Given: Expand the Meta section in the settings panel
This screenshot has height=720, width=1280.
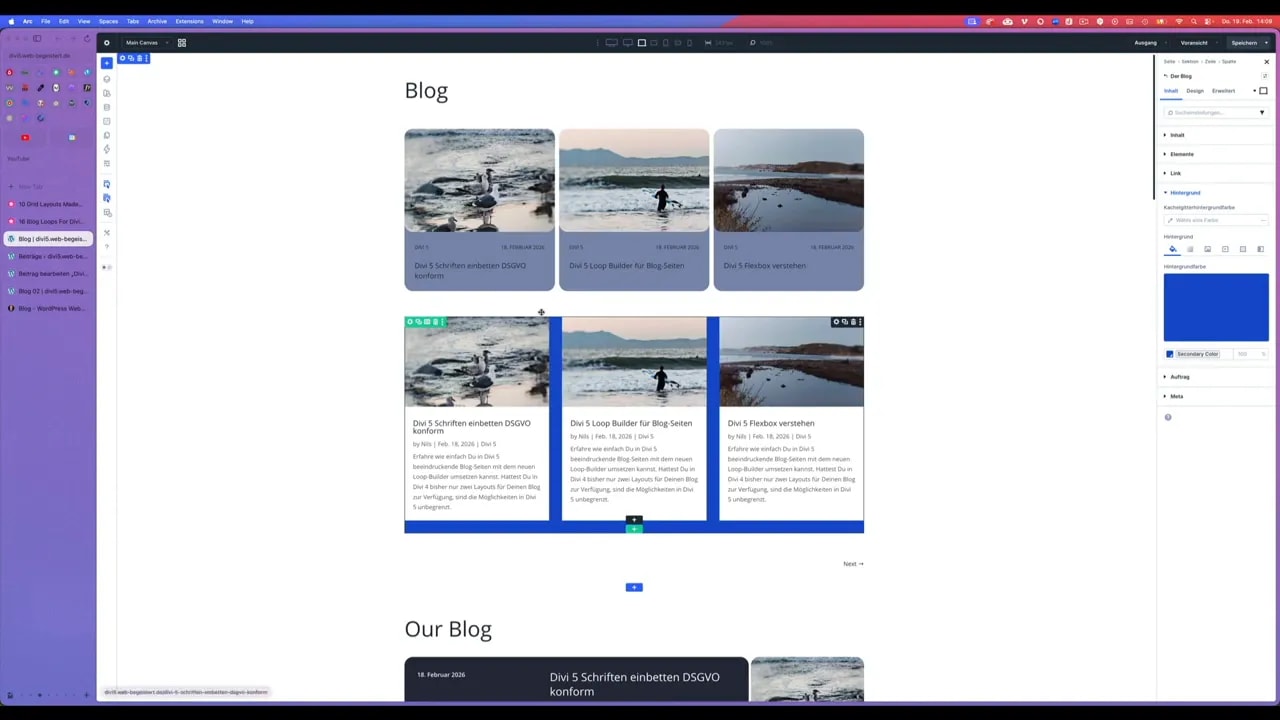Looking at the screenshot, I should (1177, 396).
